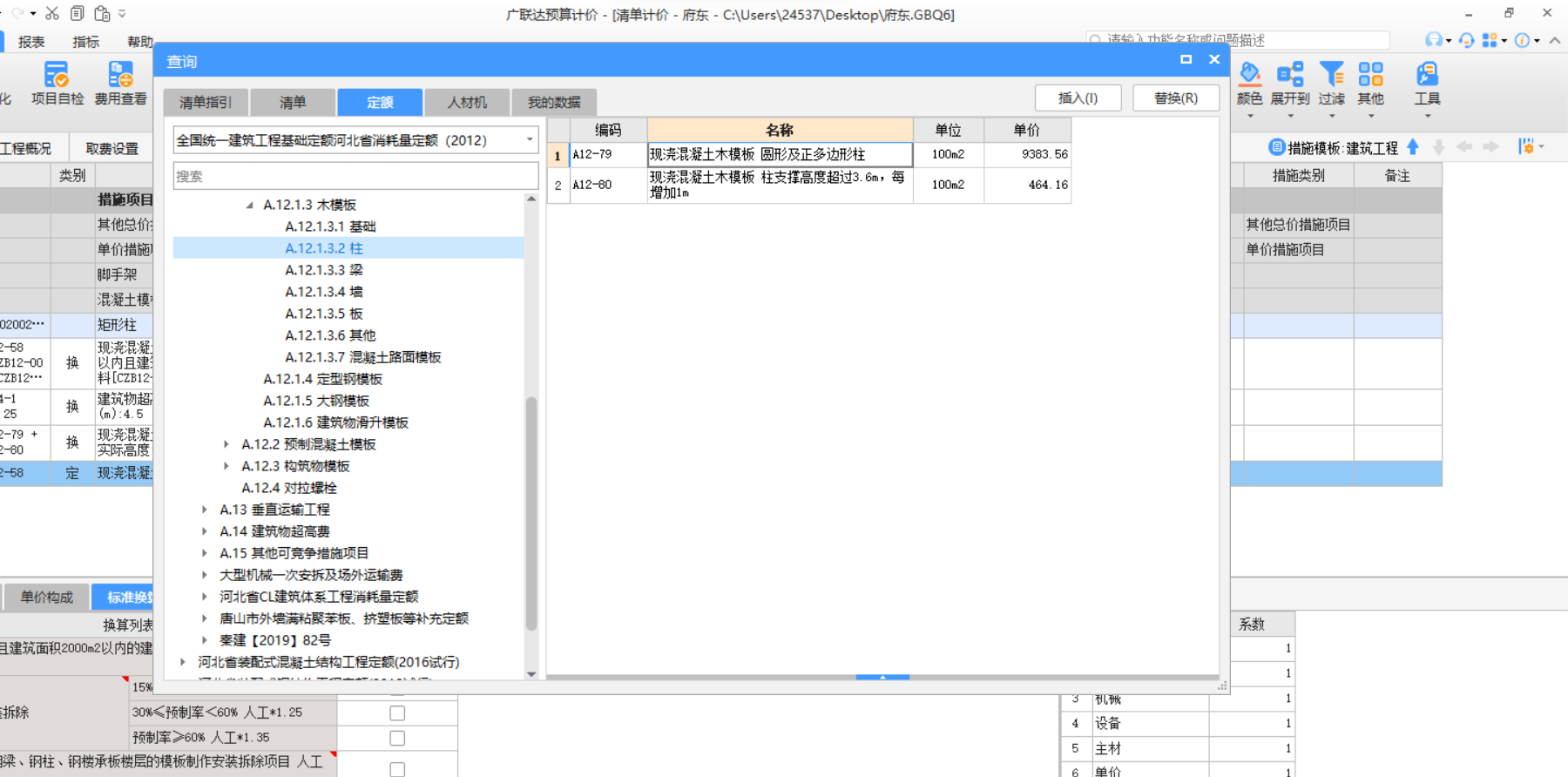This screenshot has height=777, width=1568.
Task: Expand A.14 建筑物超高费 node
Action: (x=205, y=531)
